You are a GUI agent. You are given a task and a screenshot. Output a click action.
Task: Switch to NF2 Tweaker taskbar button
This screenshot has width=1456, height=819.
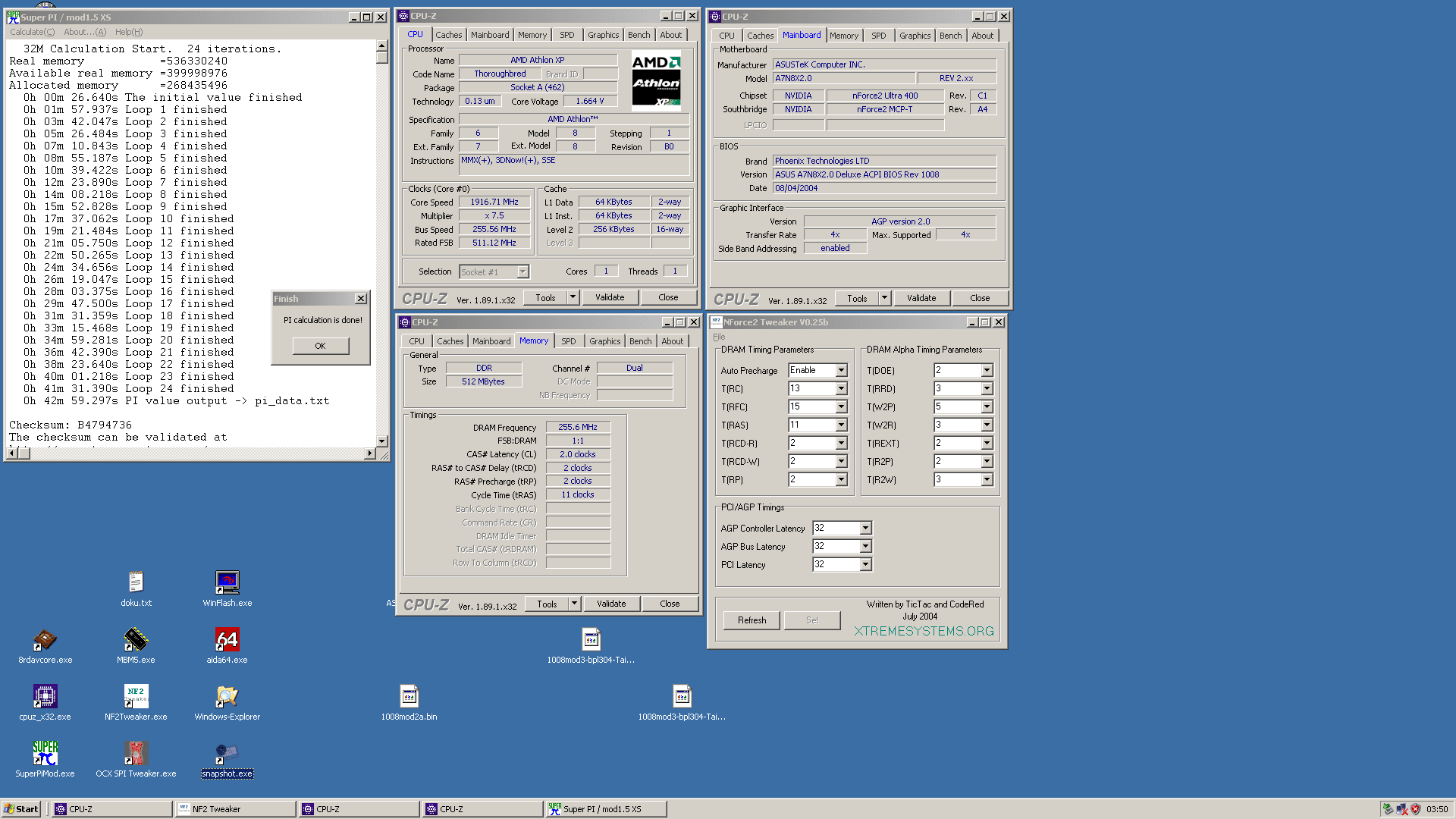(x=236, y=809)
